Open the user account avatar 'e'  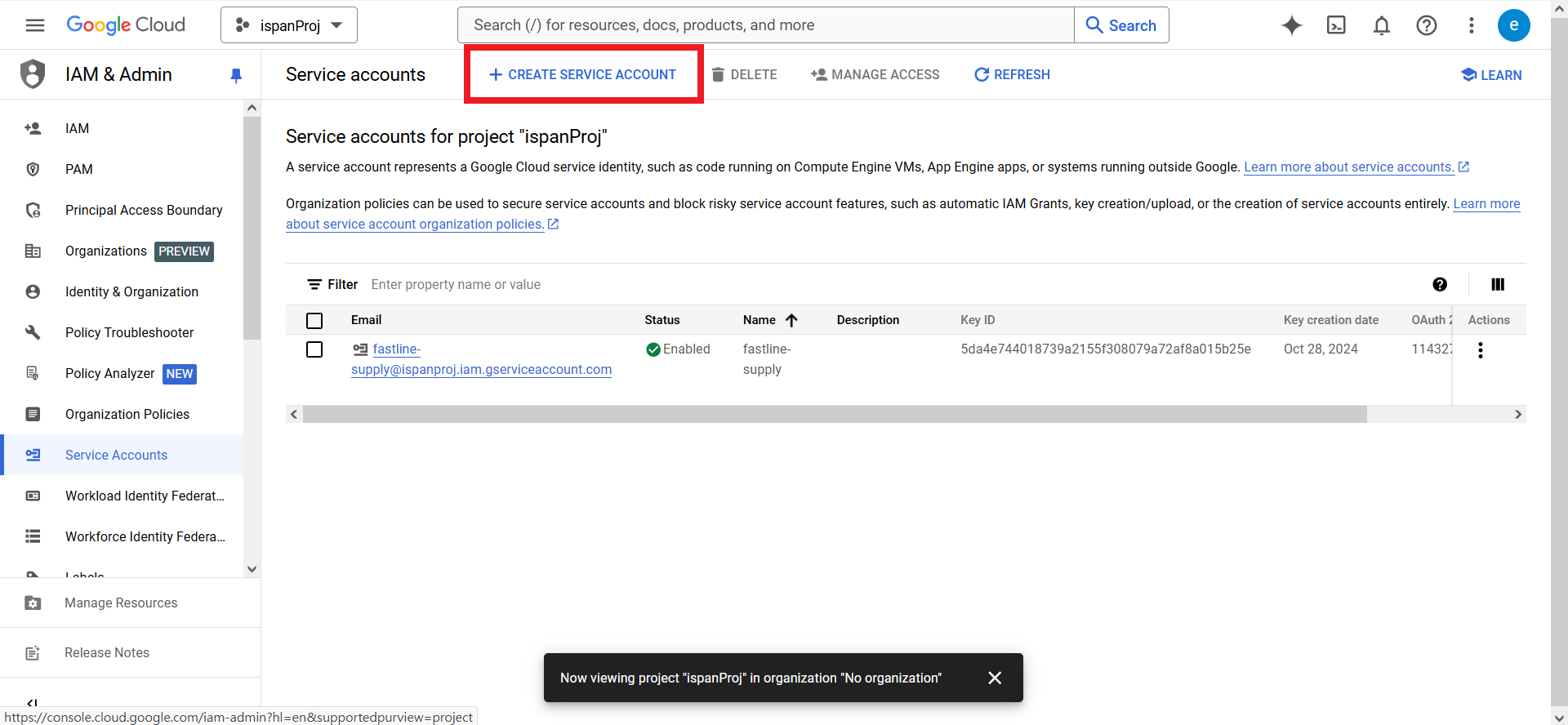[x=1514, y=25]
